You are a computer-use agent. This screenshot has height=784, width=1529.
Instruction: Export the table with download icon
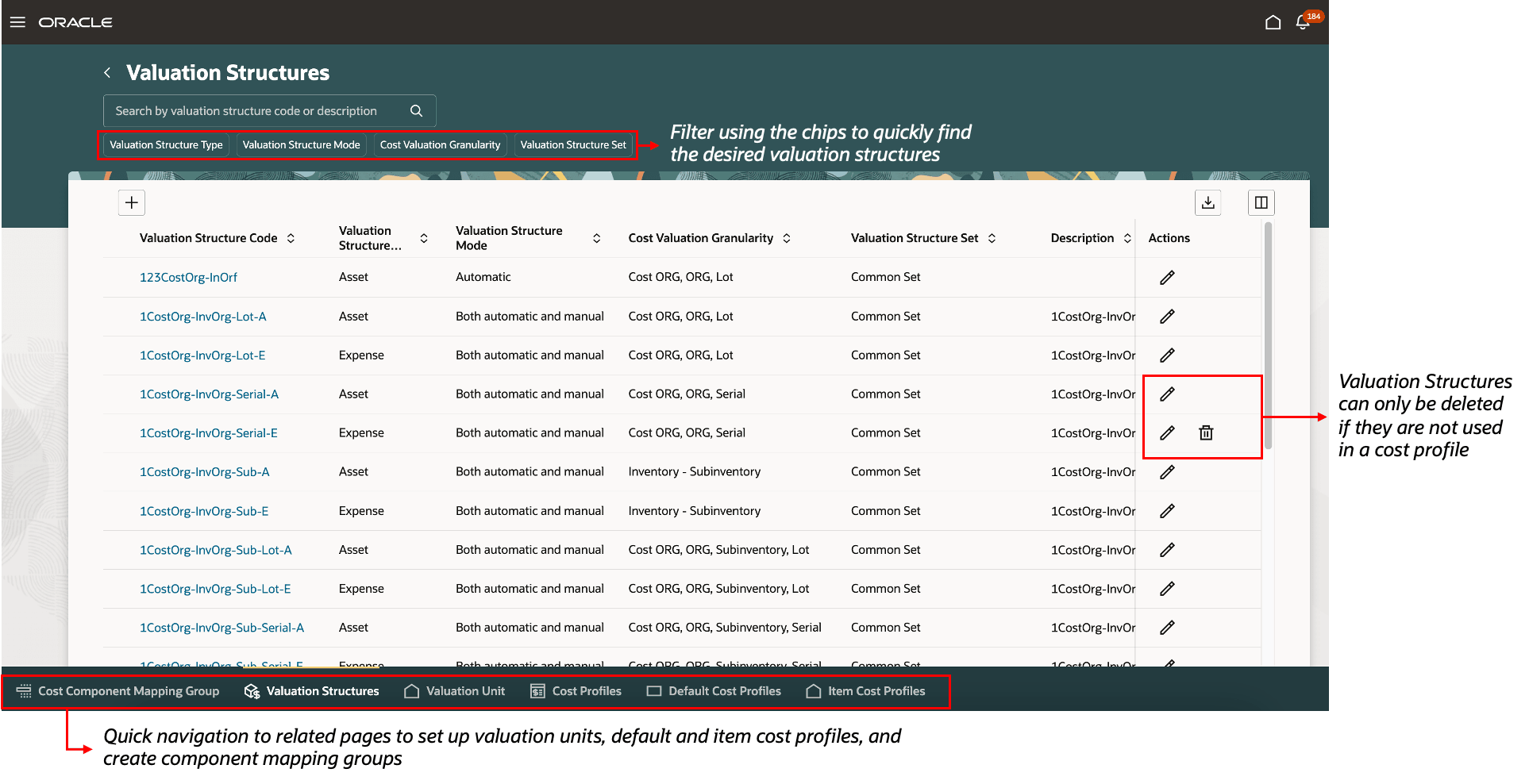coord(1207,202)
